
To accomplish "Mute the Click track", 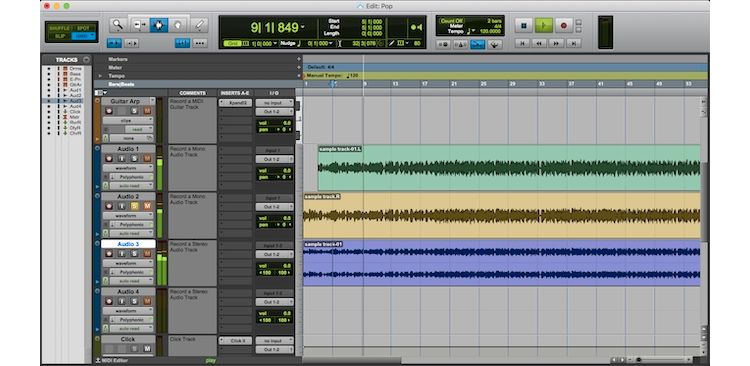I will [x=147, y=349].
